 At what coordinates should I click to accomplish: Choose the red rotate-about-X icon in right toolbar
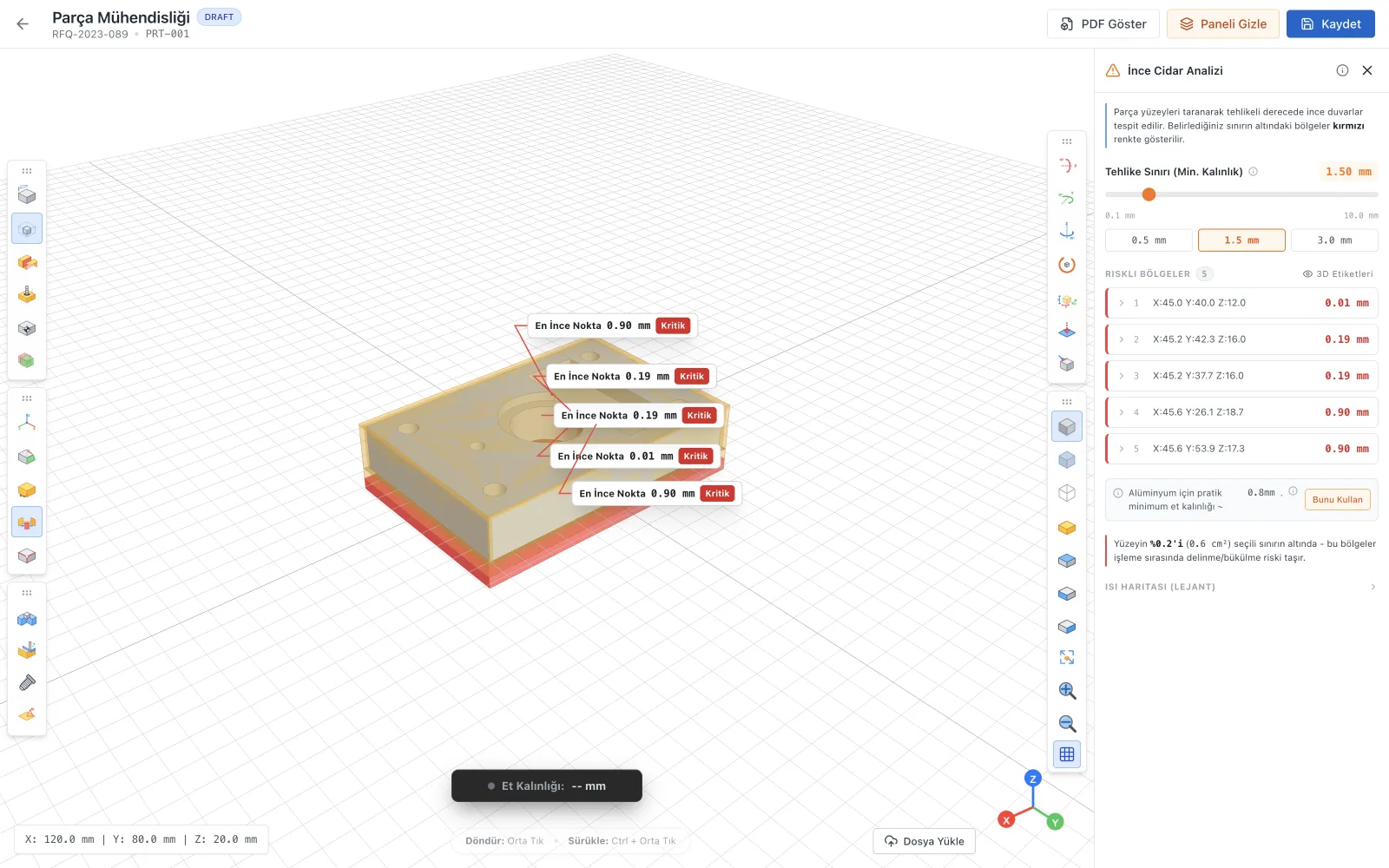pos(1067,165)
